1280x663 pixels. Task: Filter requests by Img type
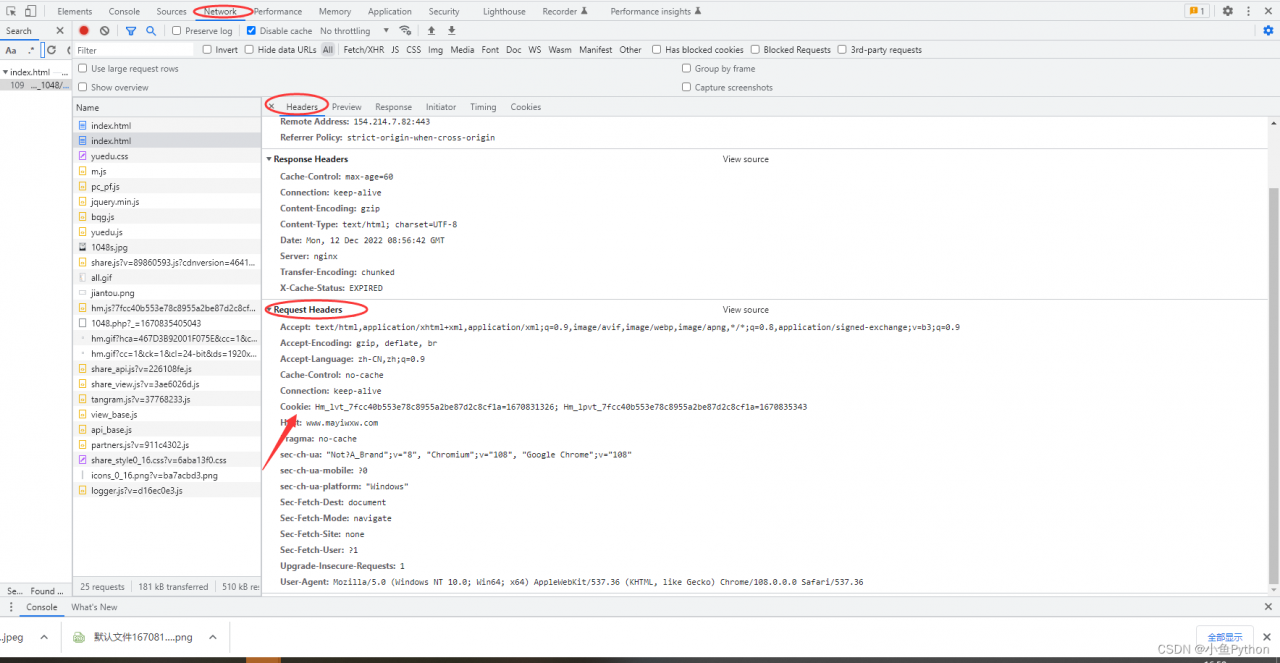click(435, 49)
